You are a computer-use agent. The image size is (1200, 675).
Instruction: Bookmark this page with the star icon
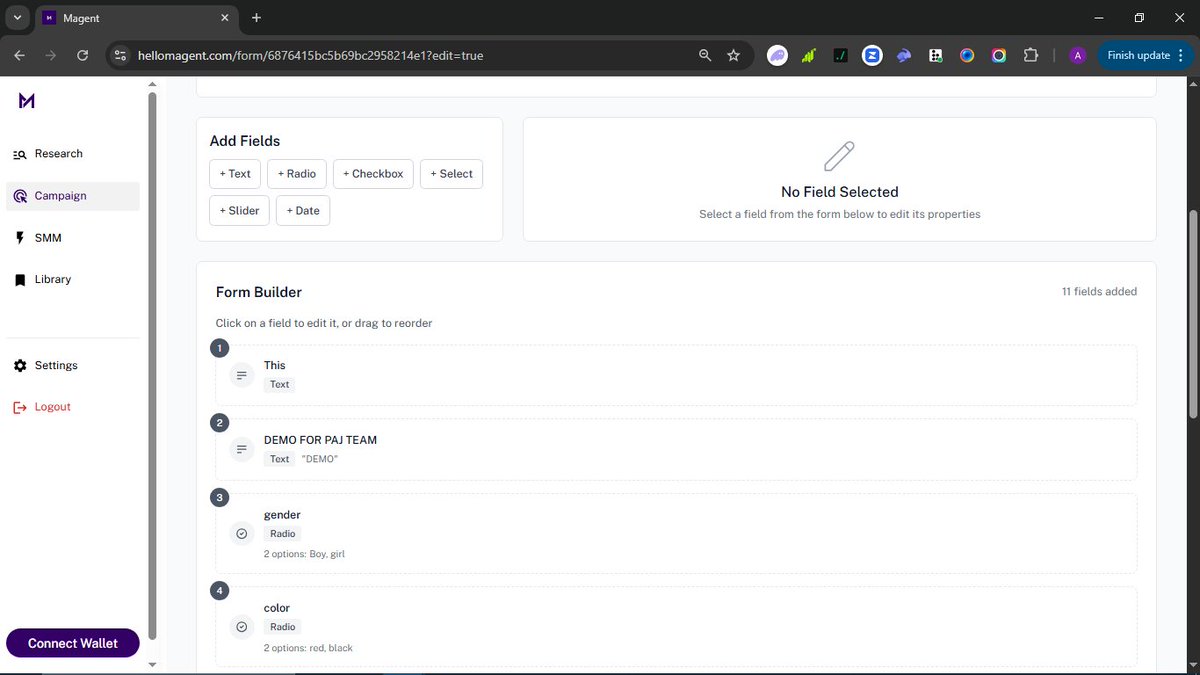click(733, 56)
